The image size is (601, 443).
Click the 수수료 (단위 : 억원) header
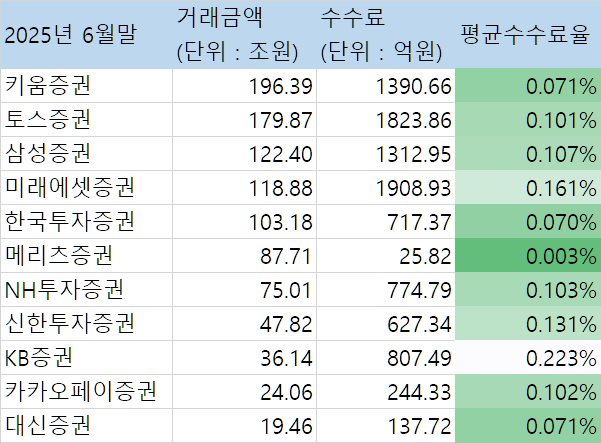386,34
